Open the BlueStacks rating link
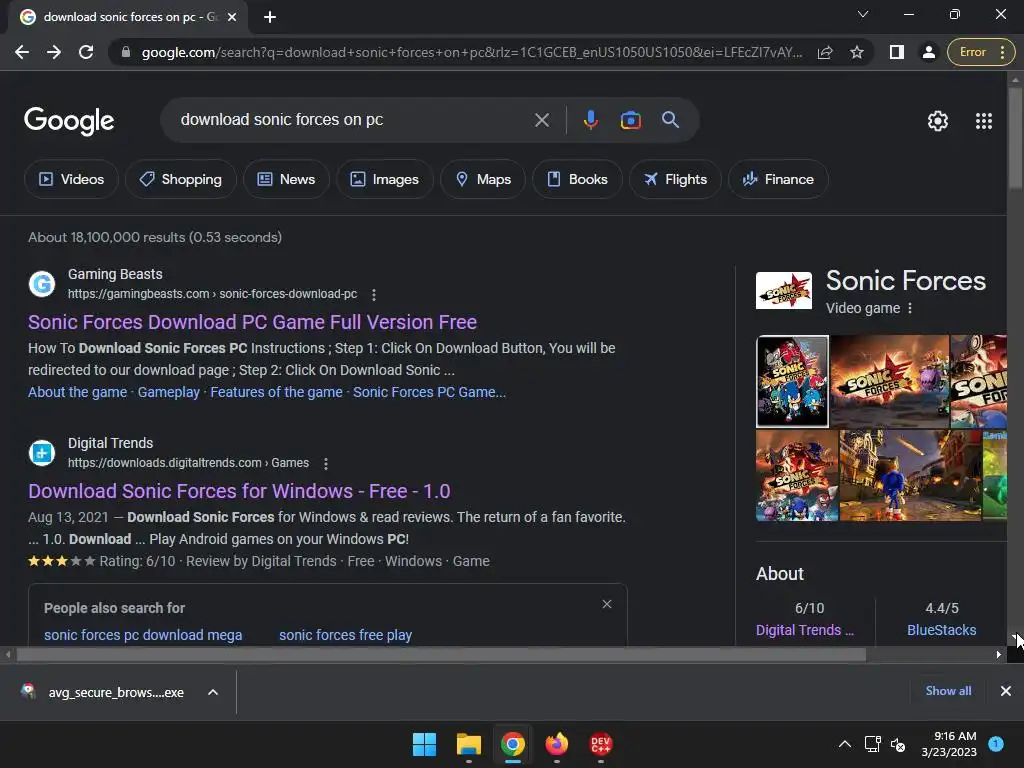Viewport: 1024px width, 768px height. click(x=941, y=630)
